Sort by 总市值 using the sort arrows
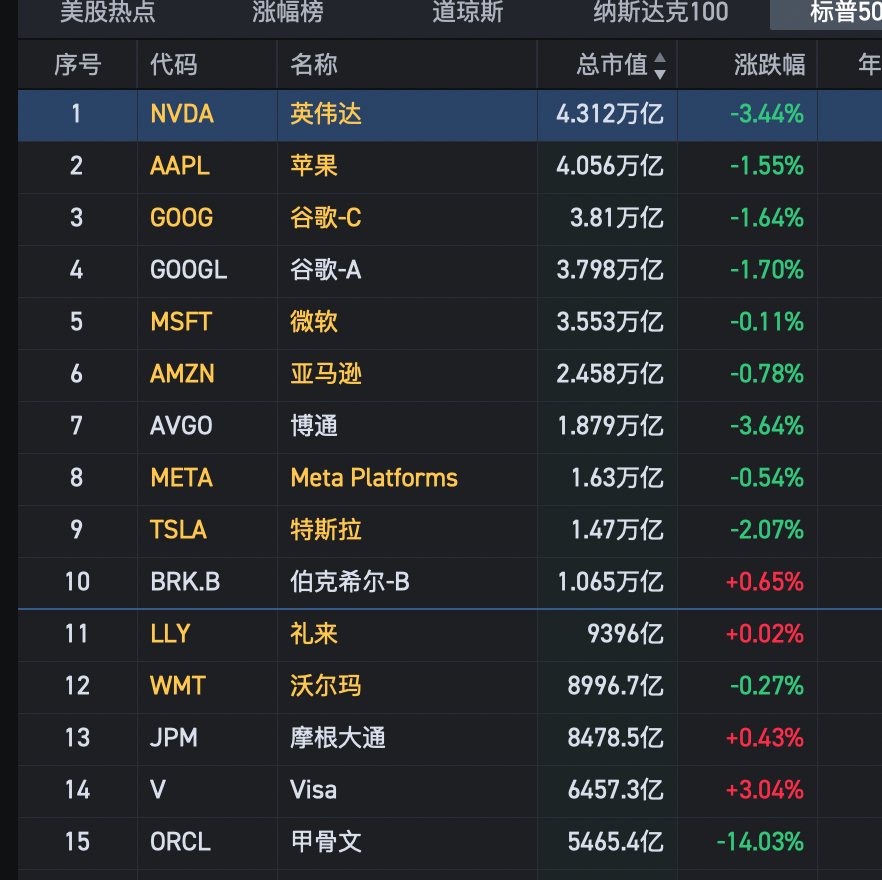Screen dimensions: 882x880 [660, 66]
